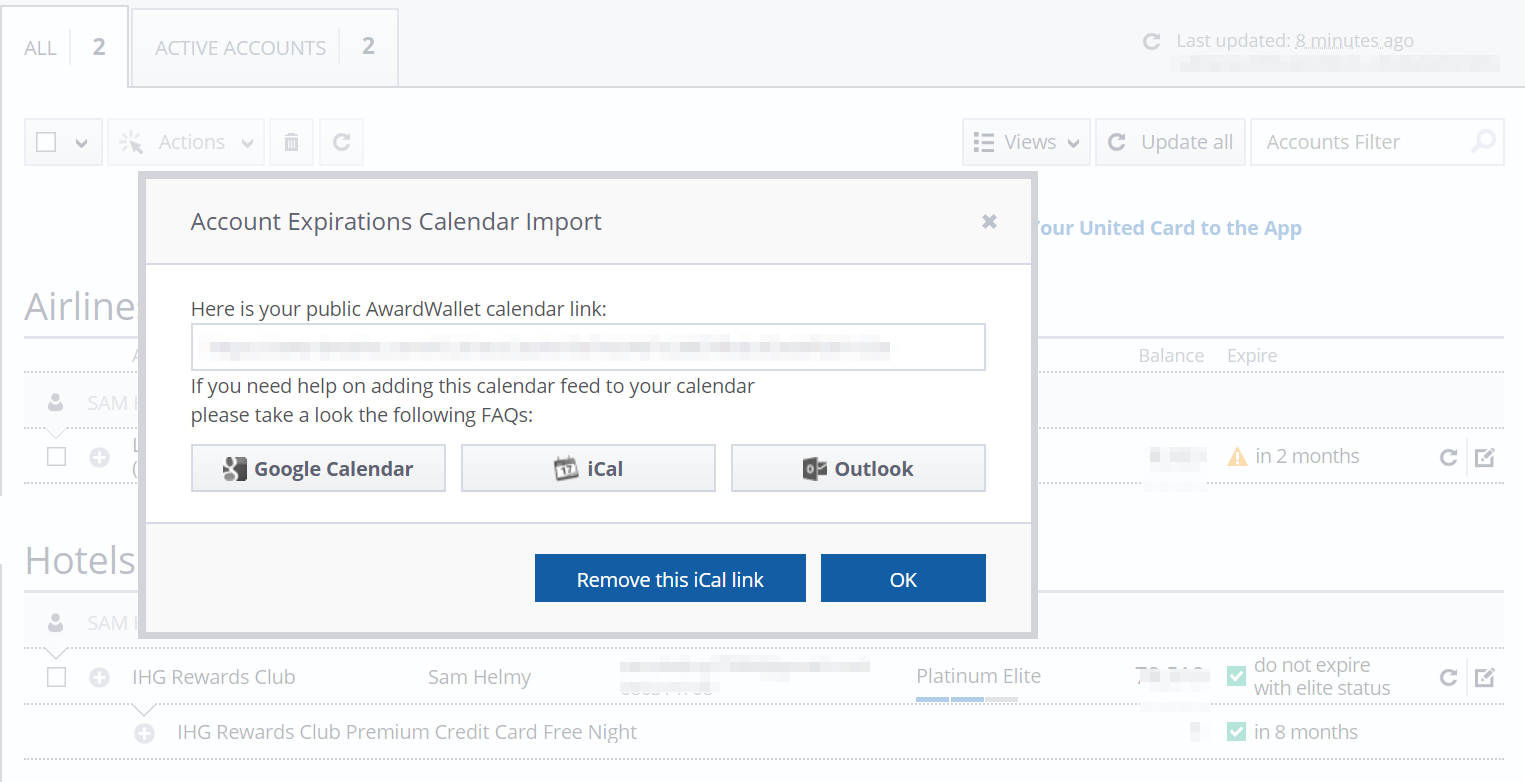Click warning icon beside 'in 2 months'
1525x782 pixels.
pyautogui.click(x=1237, y=456)
